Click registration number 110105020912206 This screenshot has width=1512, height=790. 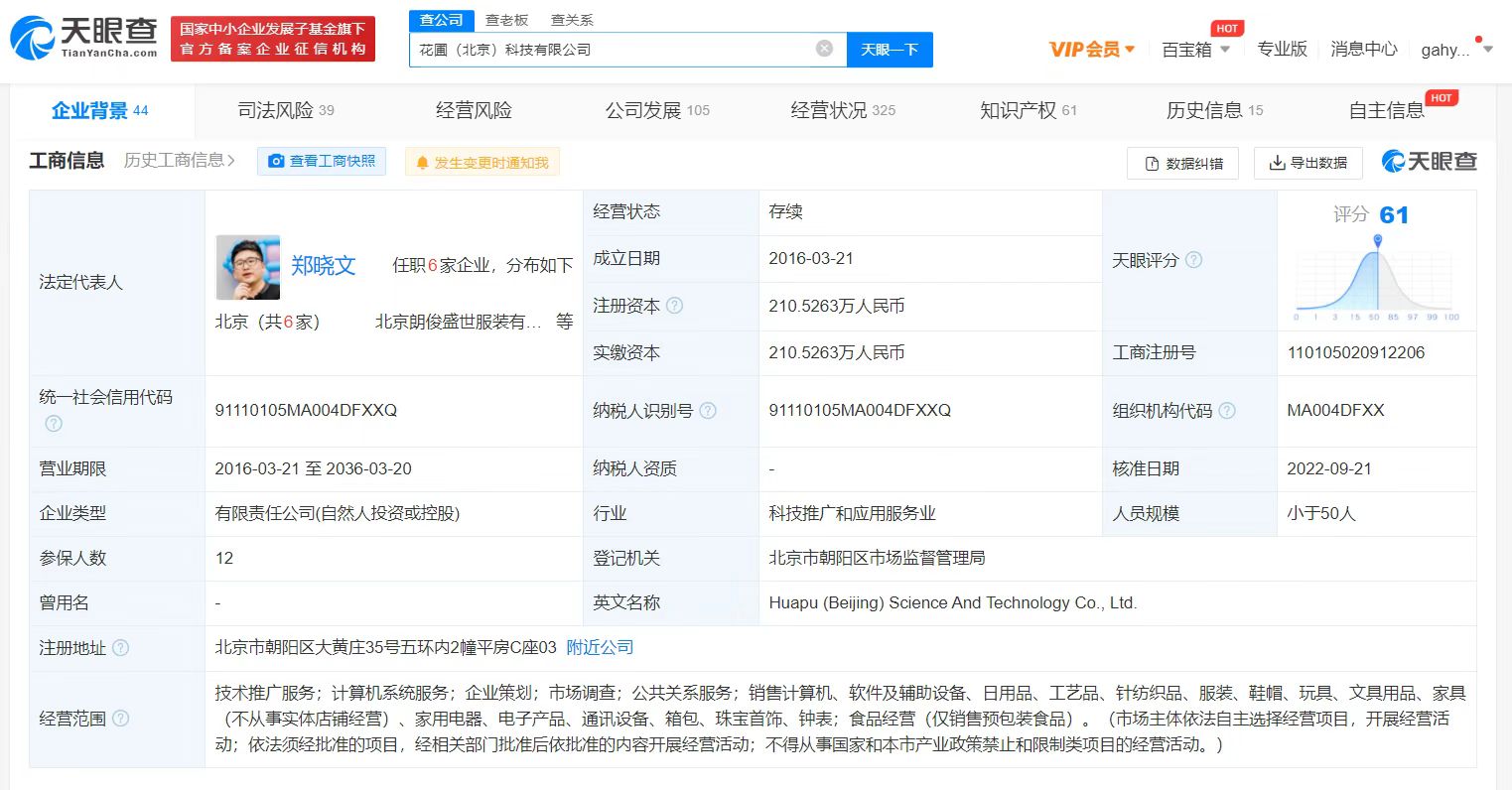click(1355, 352)
